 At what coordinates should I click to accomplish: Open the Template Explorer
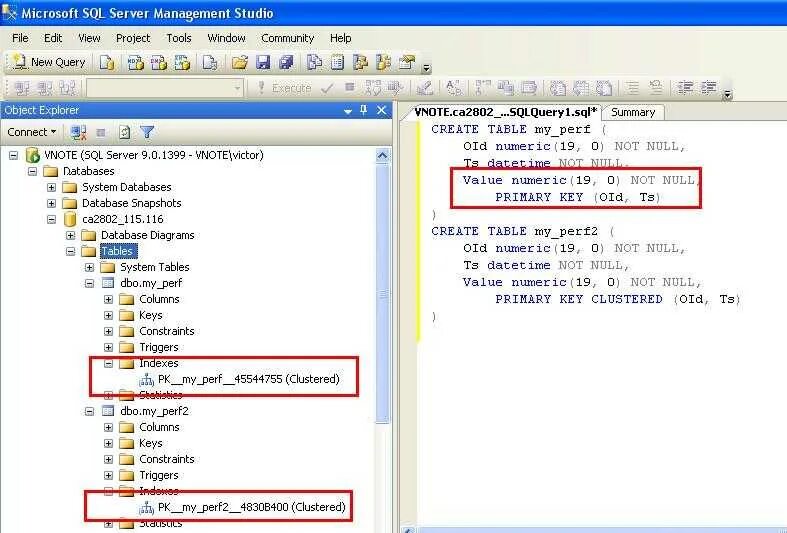[x=384, y=62]
